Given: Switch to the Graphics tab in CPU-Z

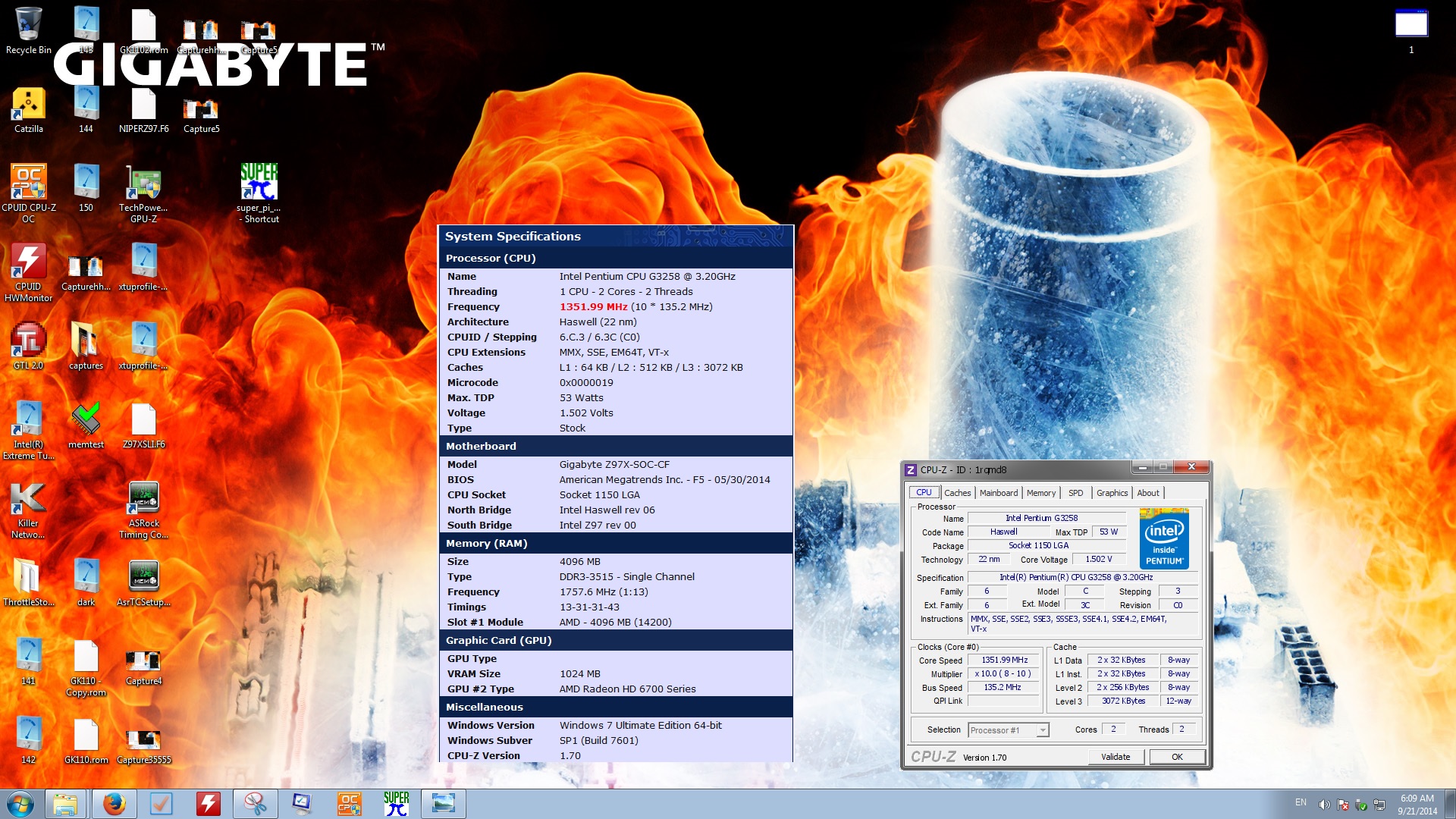Looking at the screenshot, I should [x=1112, y=493].
